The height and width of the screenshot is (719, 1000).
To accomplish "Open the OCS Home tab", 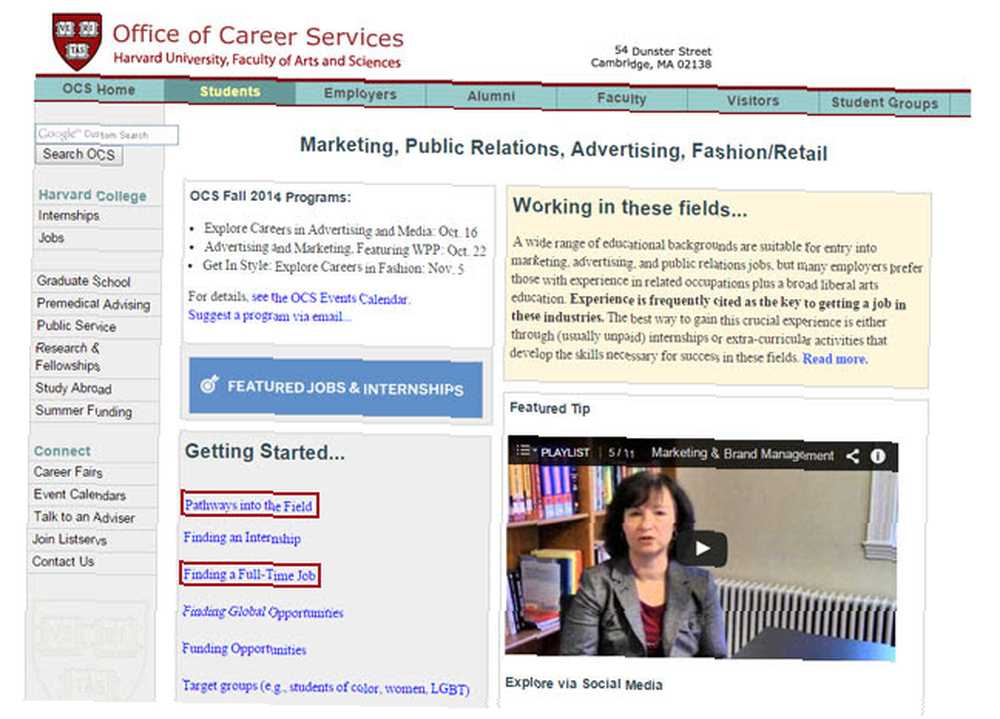I will click(99, 89).
